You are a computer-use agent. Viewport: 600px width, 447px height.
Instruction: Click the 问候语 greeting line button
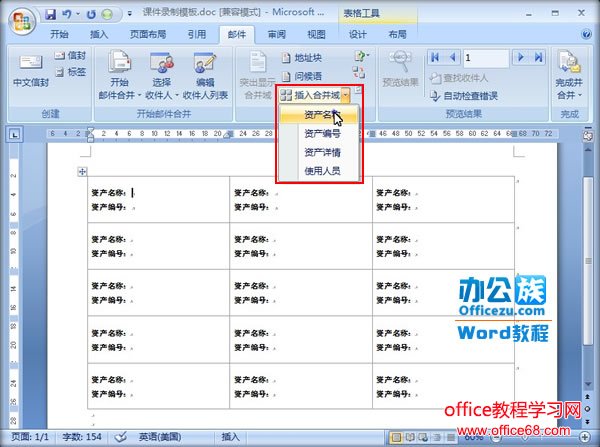coord(302,76)
